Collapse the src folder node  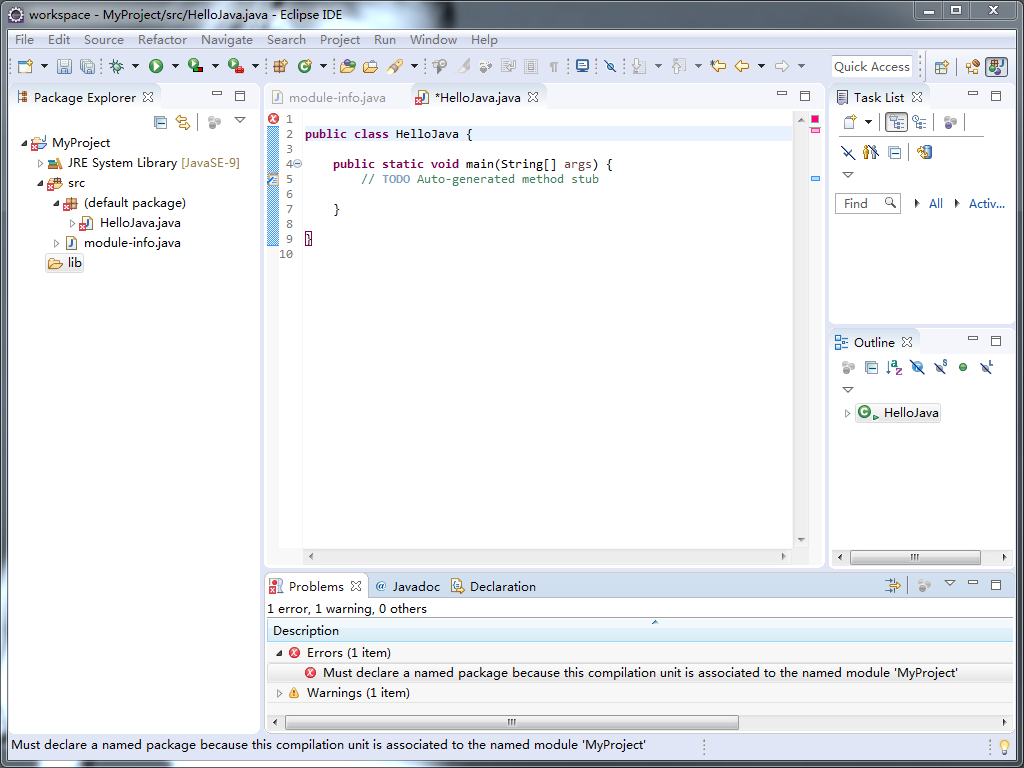pos(40,184)
